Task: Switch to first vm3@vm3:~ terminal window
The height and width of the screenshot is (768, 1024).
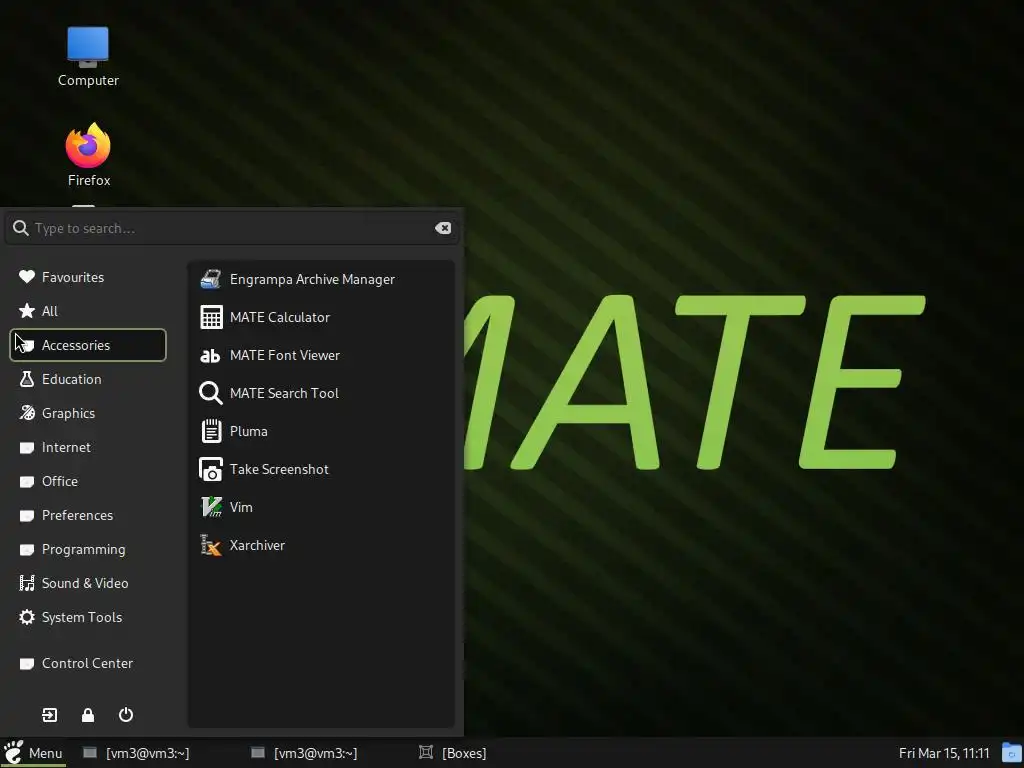Action: click(136, 753)
